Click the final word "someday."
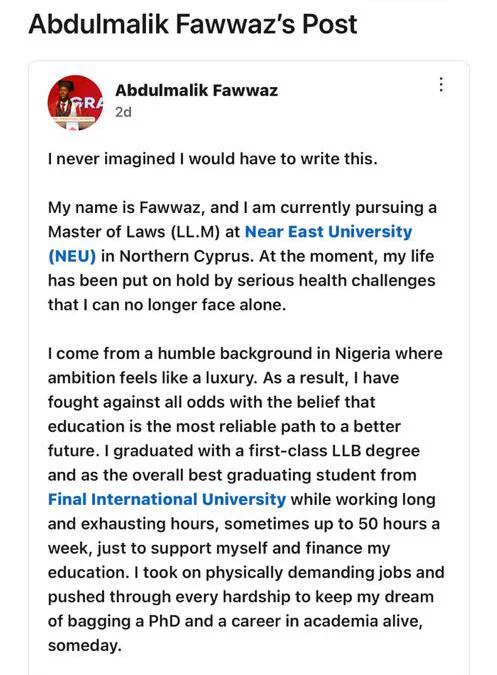497x675 pixels. coord(85,646)
